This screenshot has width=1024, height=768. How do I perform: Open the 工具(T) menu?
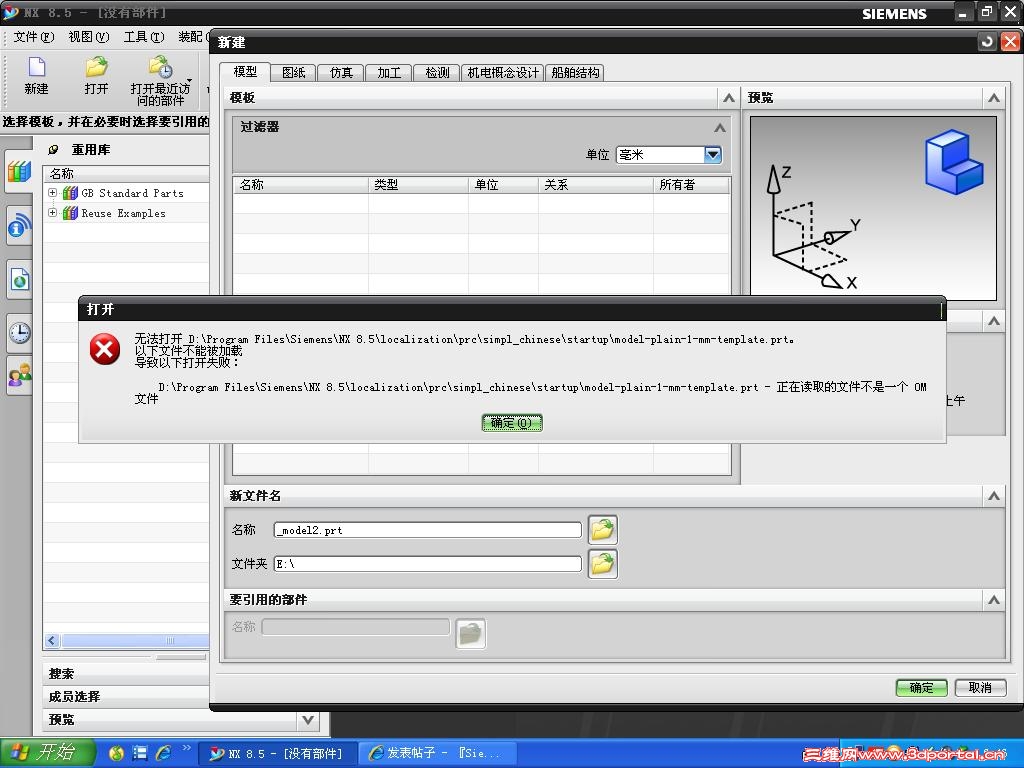click(144, 37)
